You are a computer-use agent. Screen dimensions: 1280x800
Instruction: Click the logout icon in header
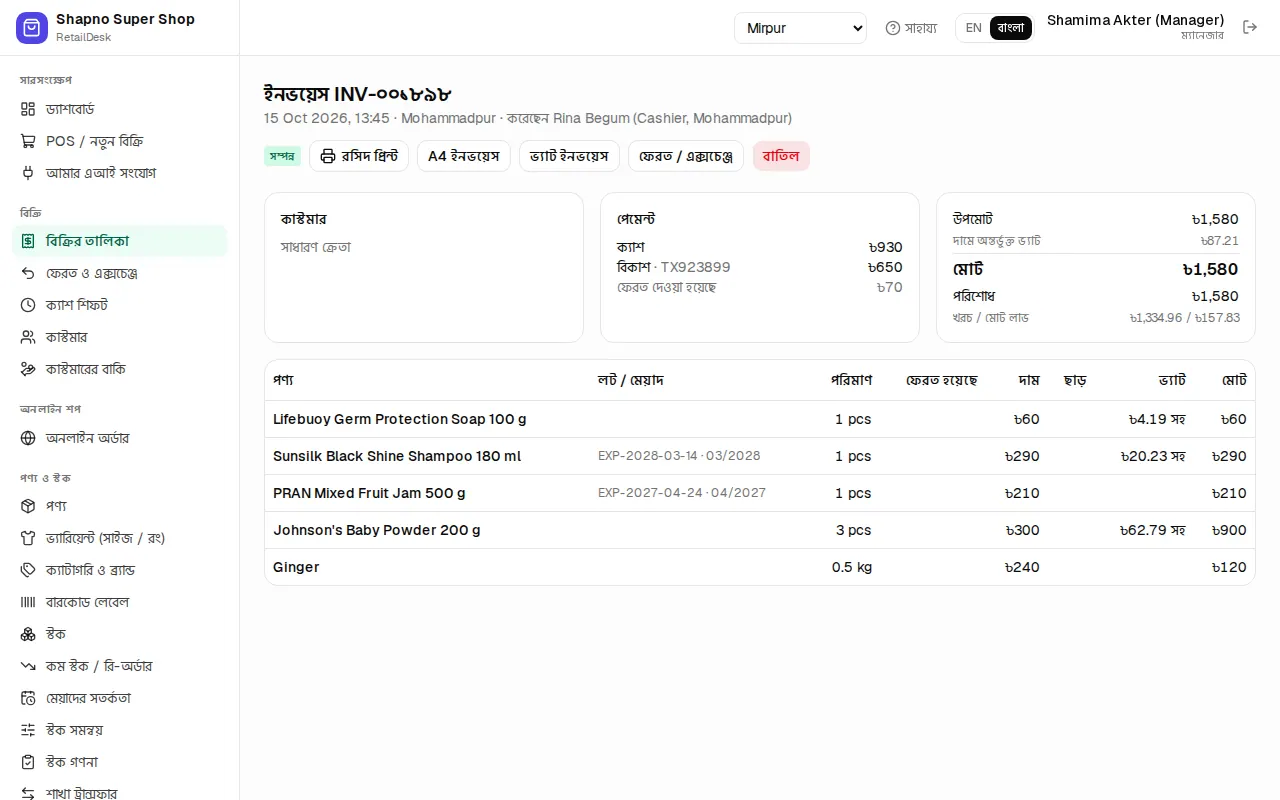point(1250,27)
